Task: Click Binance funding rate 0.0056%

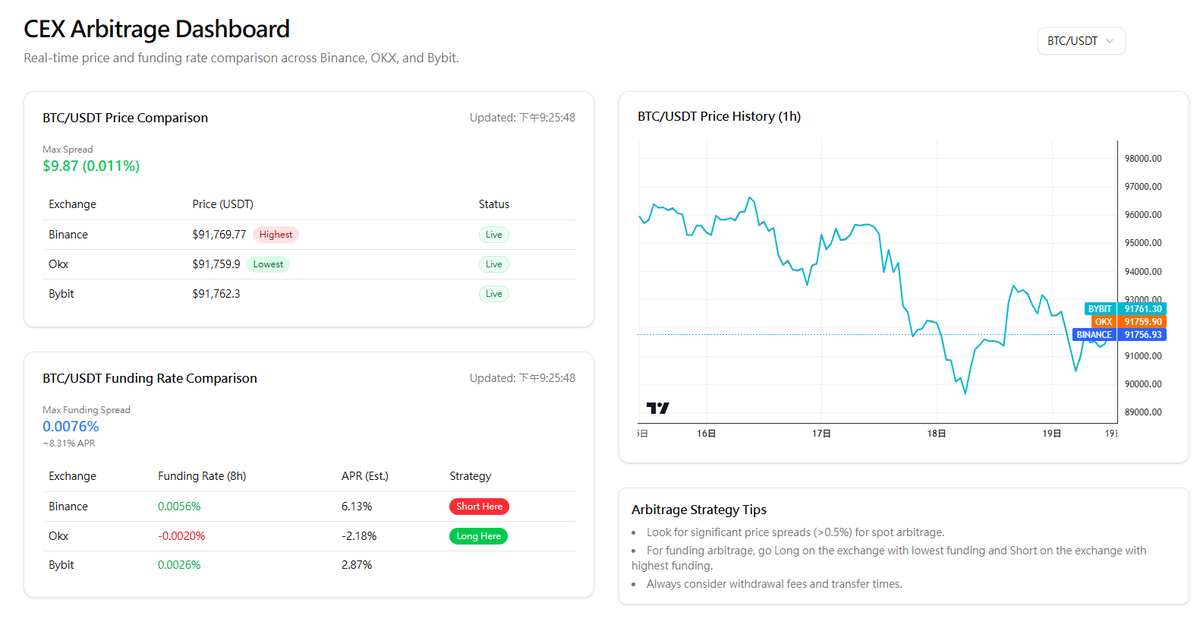Action: click(x=179, y=507)
